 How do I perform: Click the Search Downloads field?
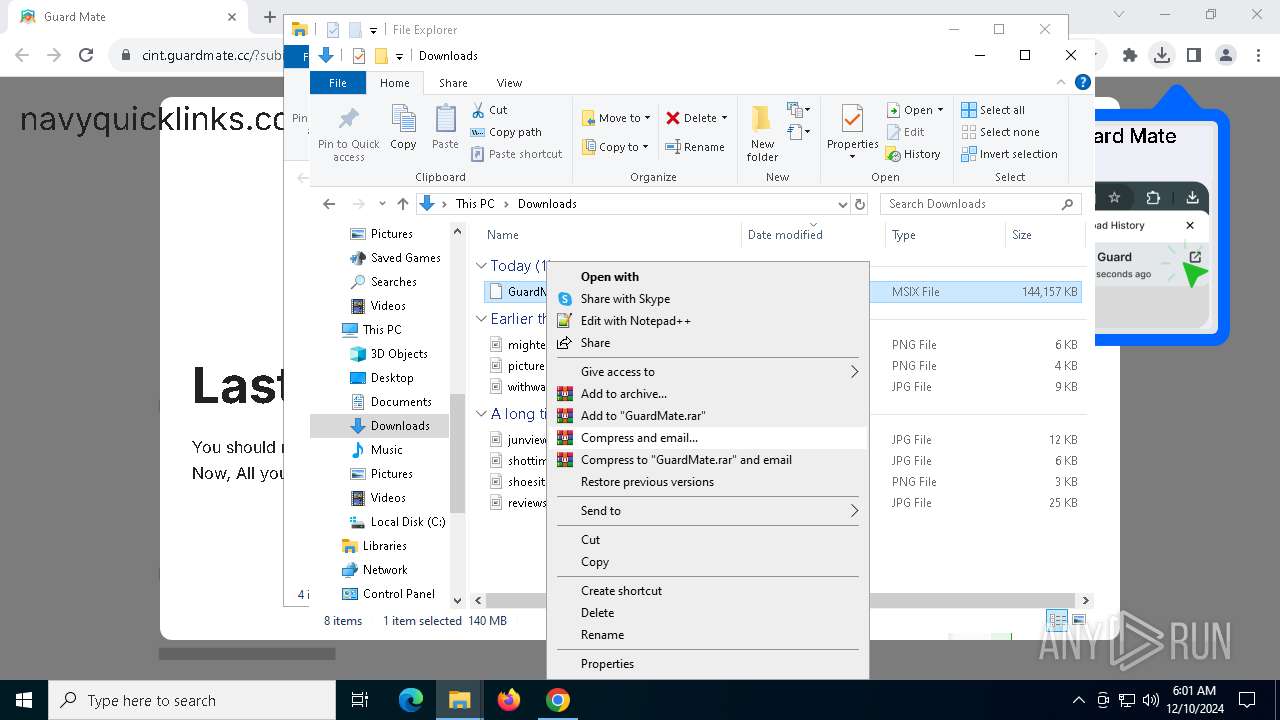980,204
